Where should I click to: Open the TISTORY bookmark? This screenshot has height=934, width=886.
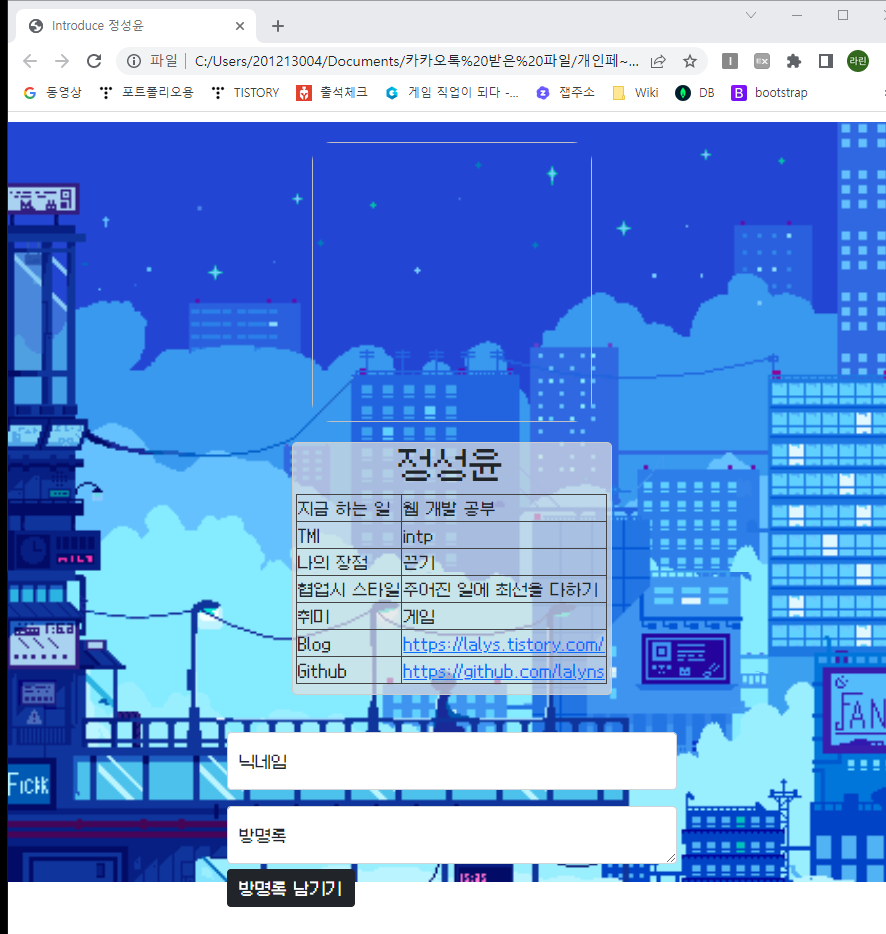point(245,93)
